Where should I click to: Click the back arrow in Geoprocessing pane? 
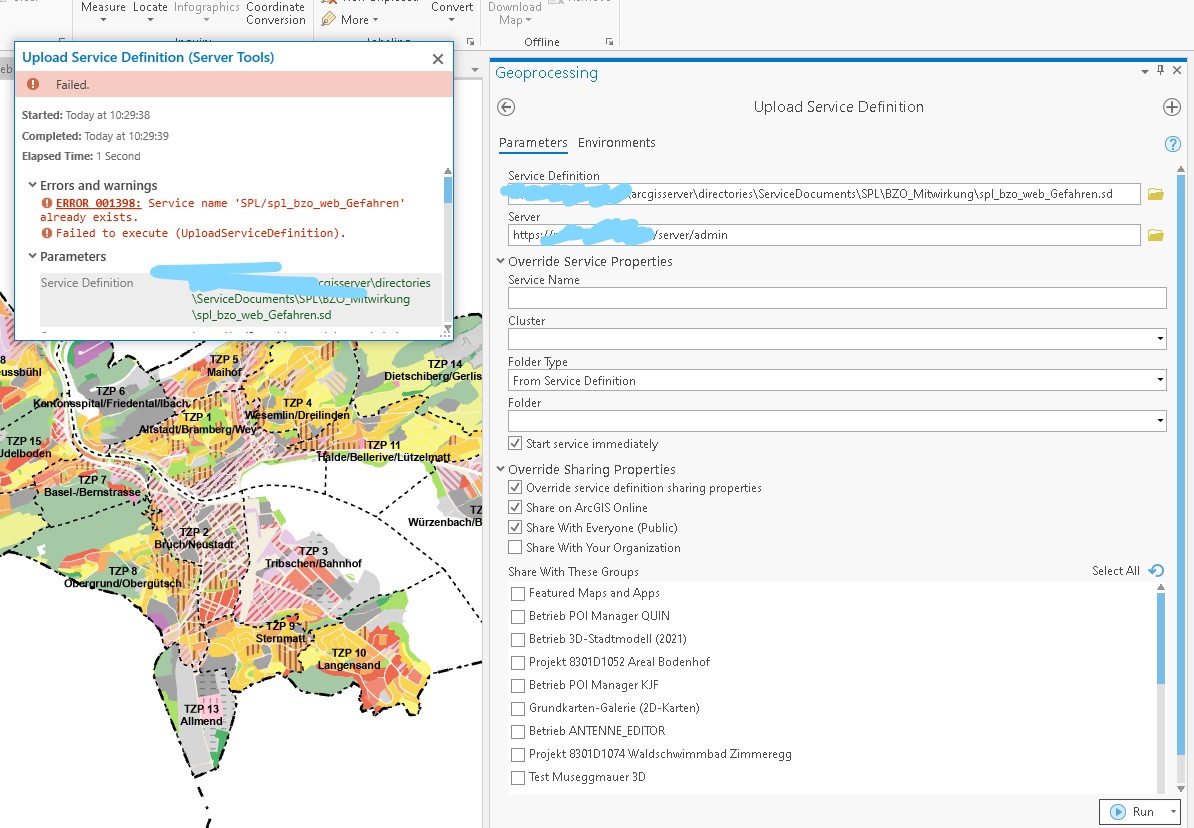click(x=506, y=107)
